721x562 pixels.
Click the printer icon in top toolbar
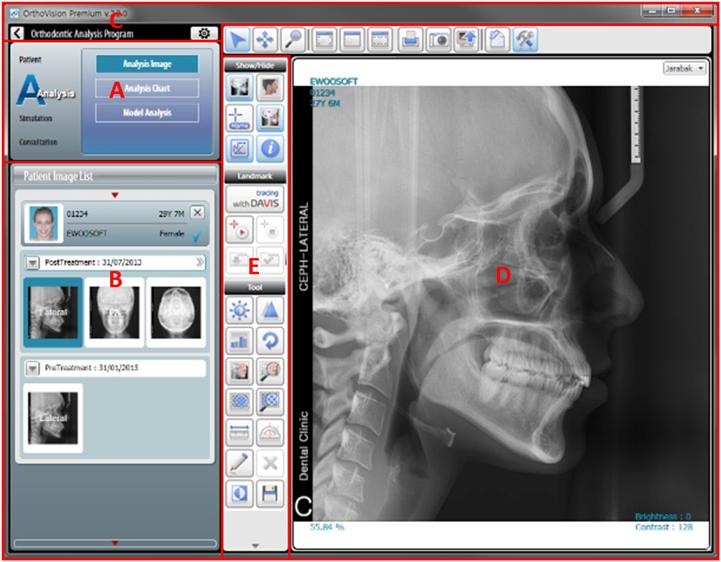point(410,40)
